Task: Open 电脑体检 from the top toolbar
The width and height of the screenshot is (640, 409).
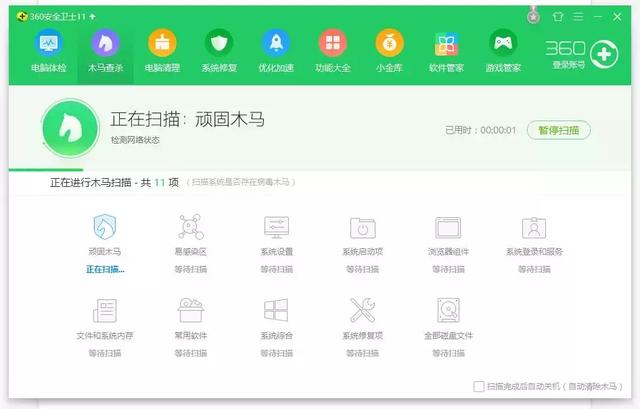Action: click(49, 51)
